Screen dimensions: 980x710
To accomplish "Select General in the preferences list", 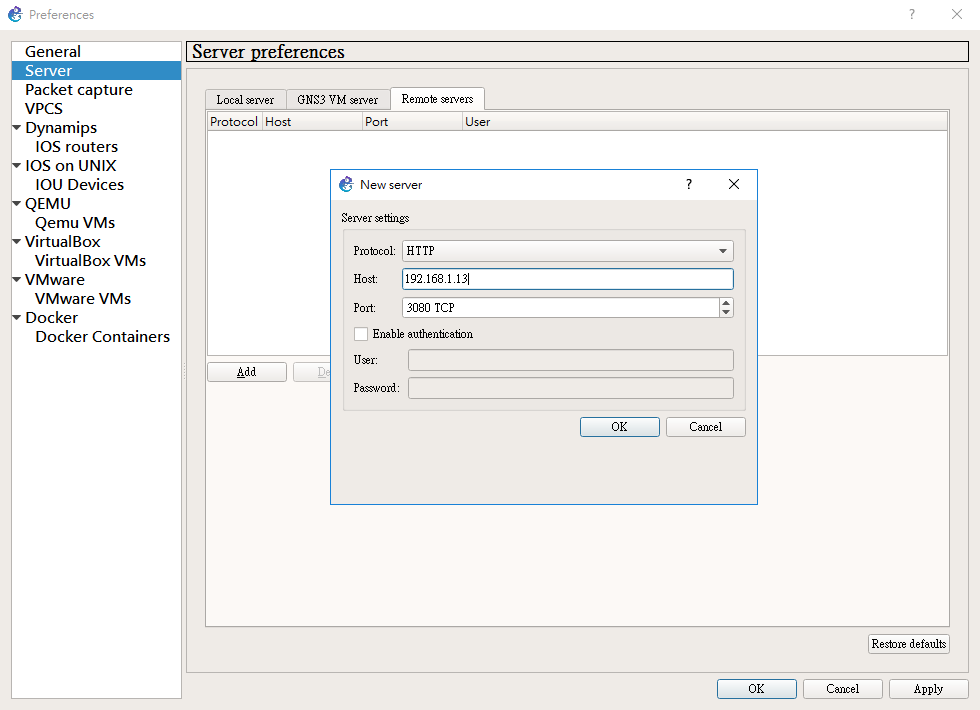I will coord(52,51).
